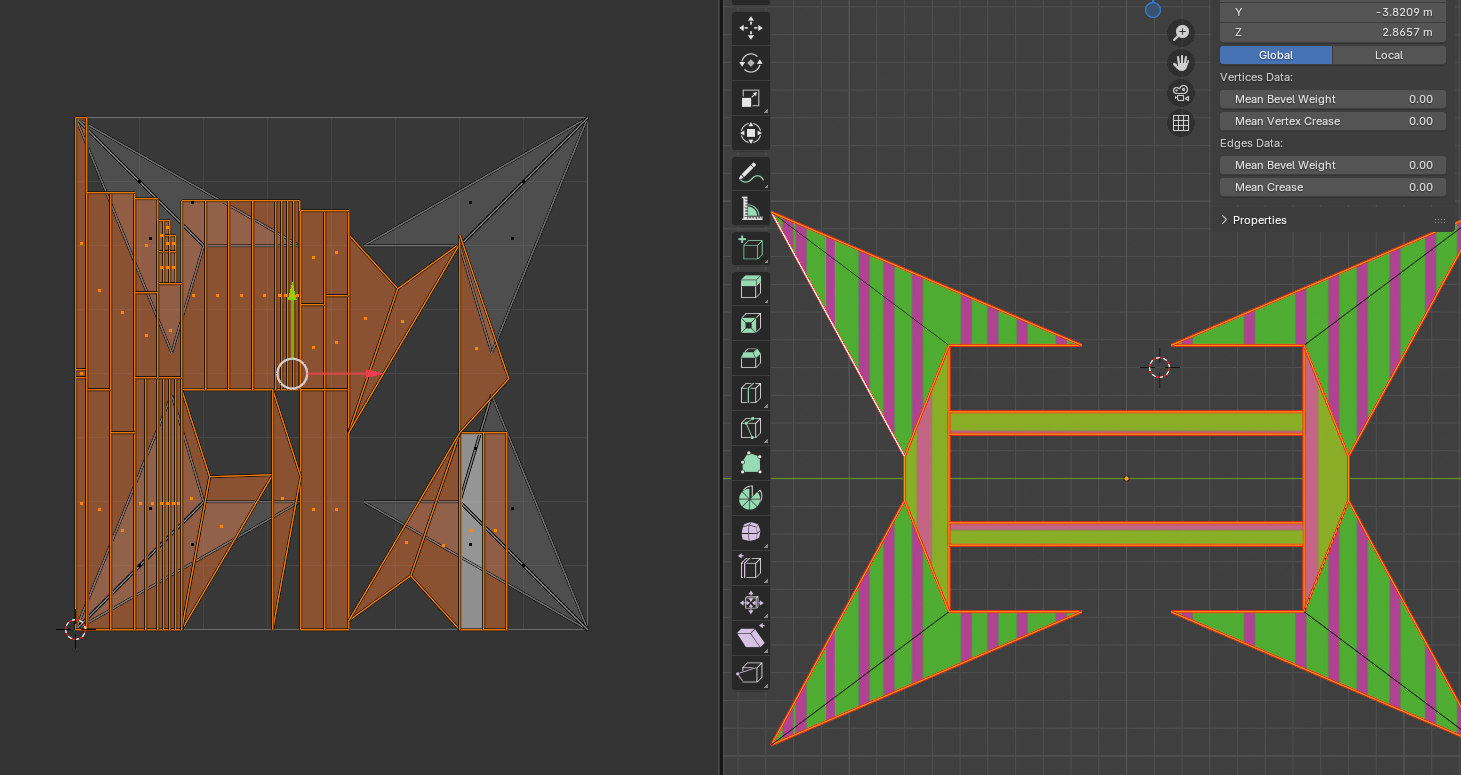This screenshot has width=1461, height=775.
Task: Click the Z coordinate field
Action: click(x=1333, y=33)
